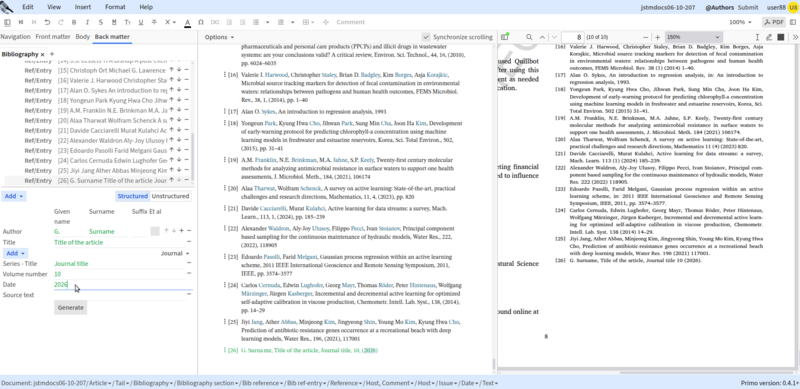Switch to the Front matter tab
This screenshot has height=389, width=800.
coord(53,37)
